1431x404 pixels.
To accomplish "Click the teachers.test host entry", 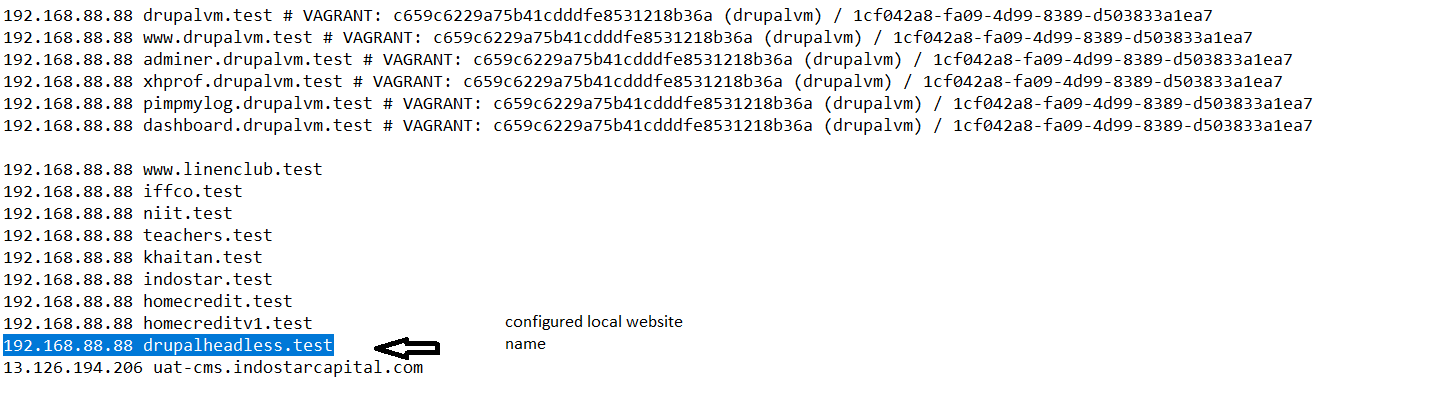I will [x=138, y=235].
